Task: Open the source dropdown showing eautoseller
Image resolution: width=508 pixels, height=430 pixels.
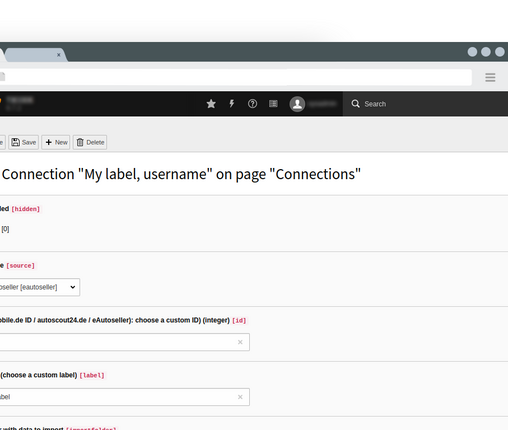Action: [x=39, y=287]
